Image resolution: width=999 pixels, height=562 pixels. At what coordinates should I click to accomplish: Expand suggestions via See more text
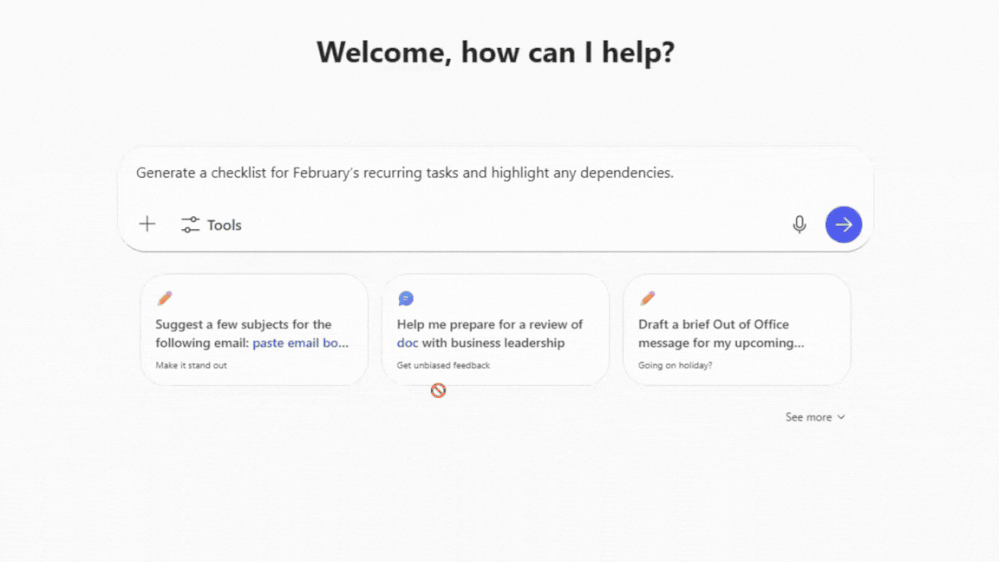point(808,417)
